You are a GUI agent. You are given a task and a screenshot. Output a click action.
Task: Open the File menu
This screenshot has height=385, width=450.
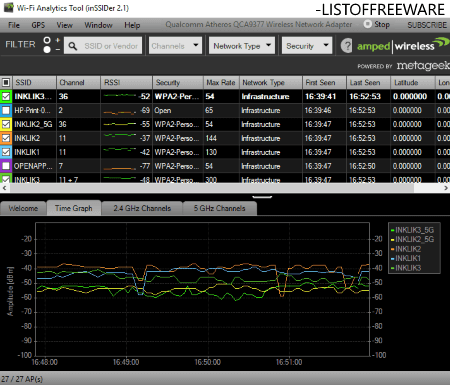click(x=14, y=25)
